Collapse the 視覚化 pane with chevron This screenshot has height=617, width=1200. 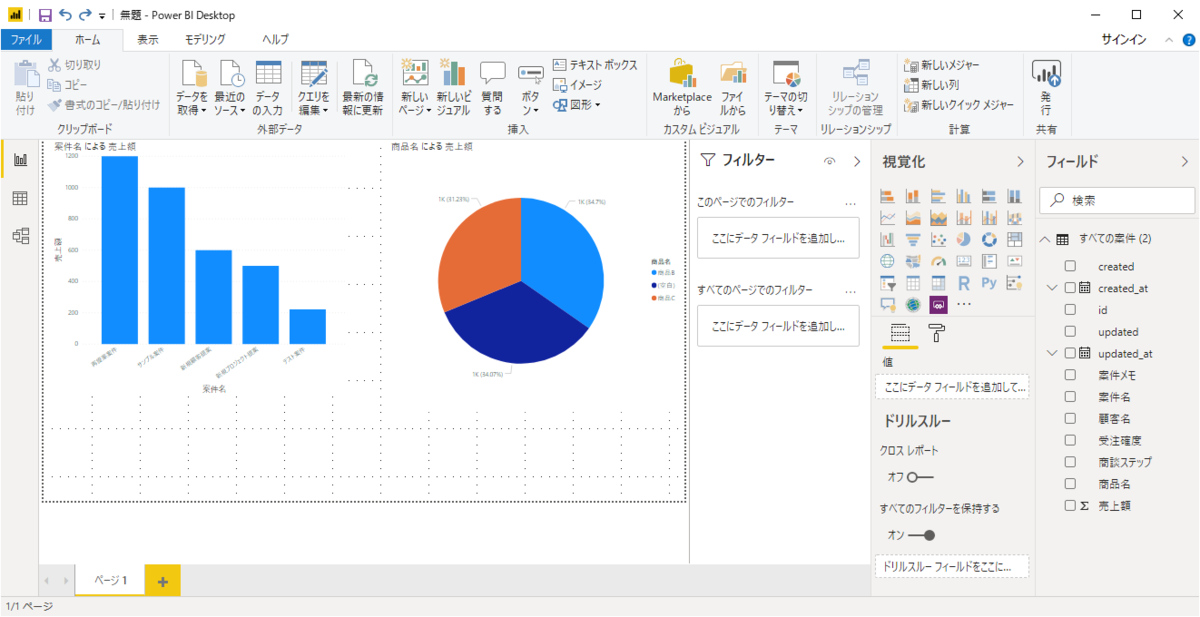1020,161
